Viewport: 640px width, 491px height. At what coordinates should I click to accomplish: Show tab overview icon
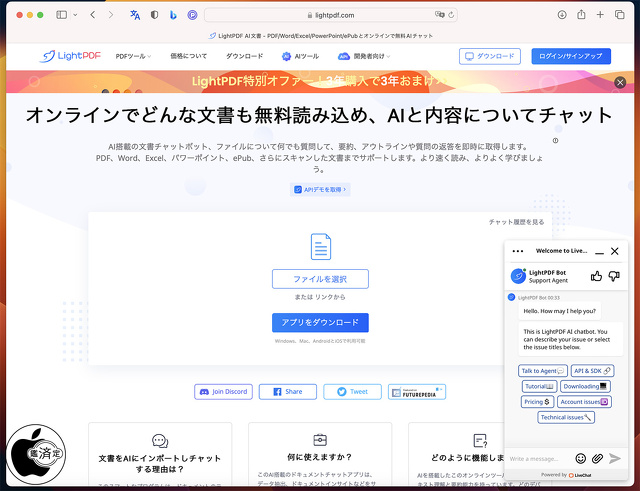[620, 15]
